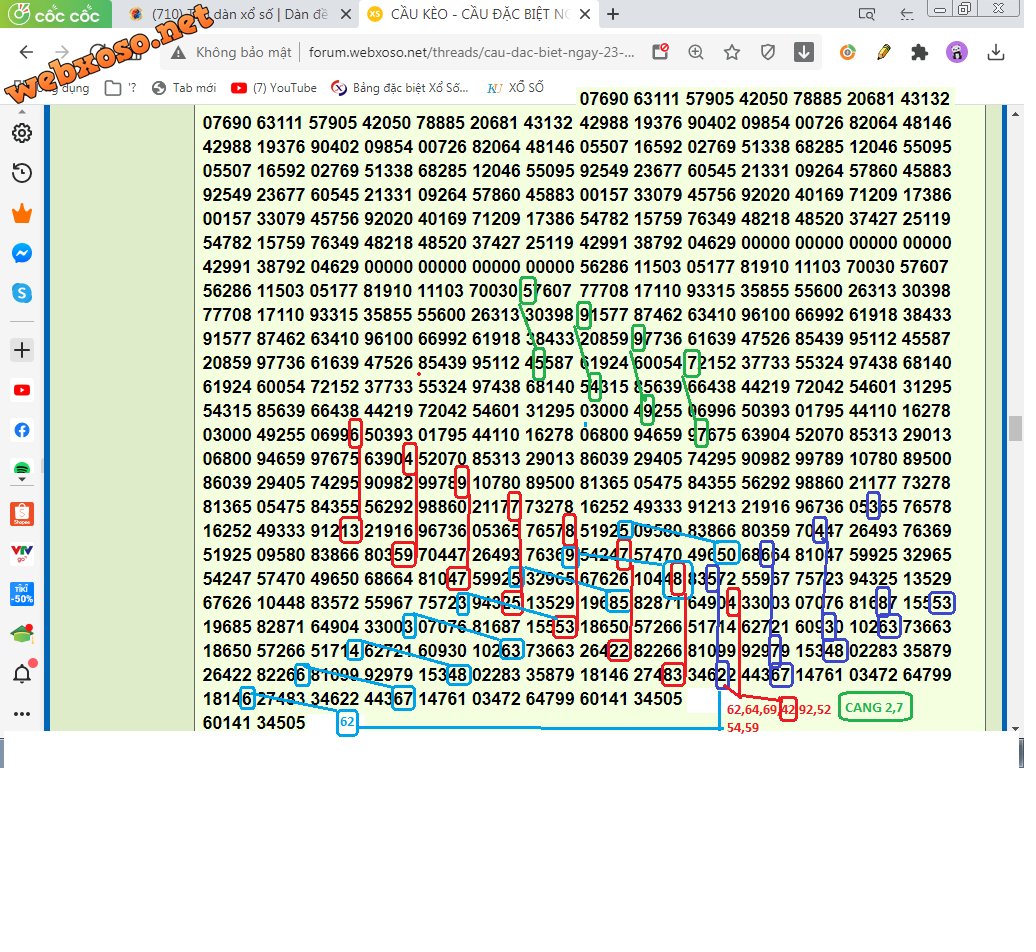Click the zoom magnifier in address bar
This screenshot has height=952, width=1036.
[x=696, y=53]
